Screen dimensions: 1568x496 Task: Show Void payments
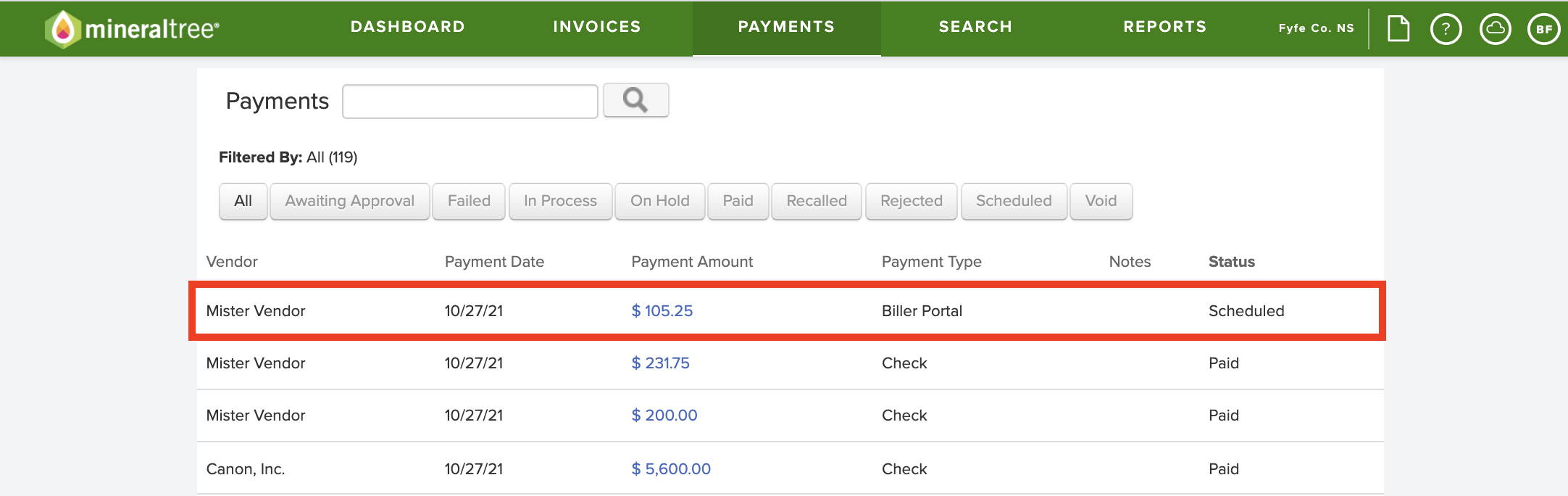[1101, 201]
